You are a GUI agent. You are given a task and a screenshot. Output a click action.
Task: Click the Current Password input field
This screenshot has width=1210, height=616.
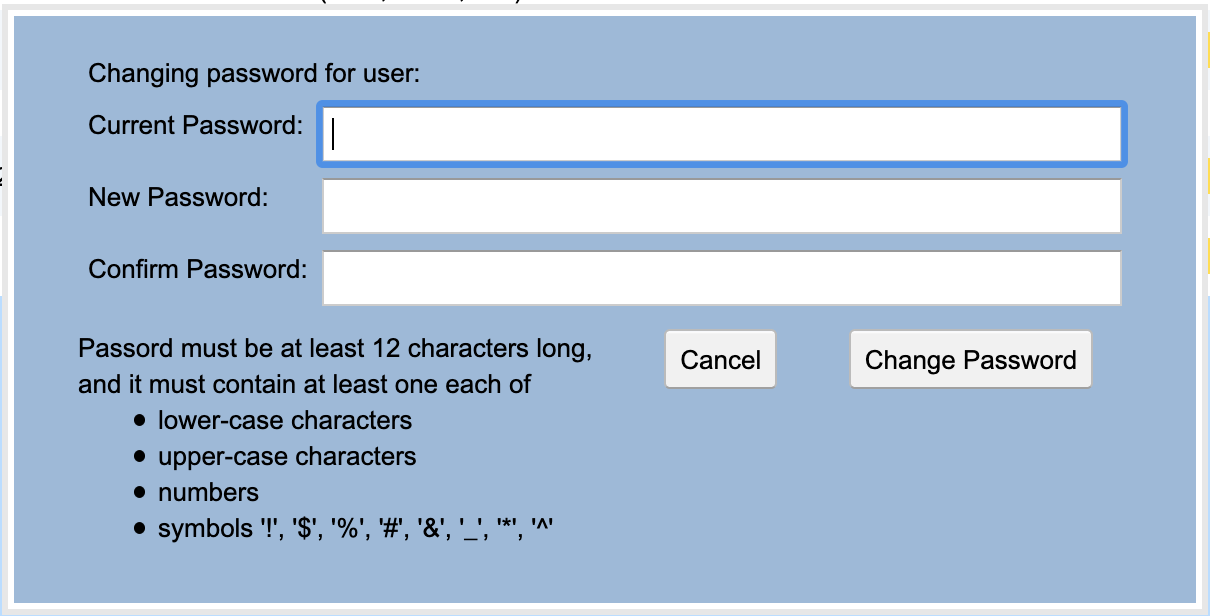pyautogui.click(x=721, y=134)
